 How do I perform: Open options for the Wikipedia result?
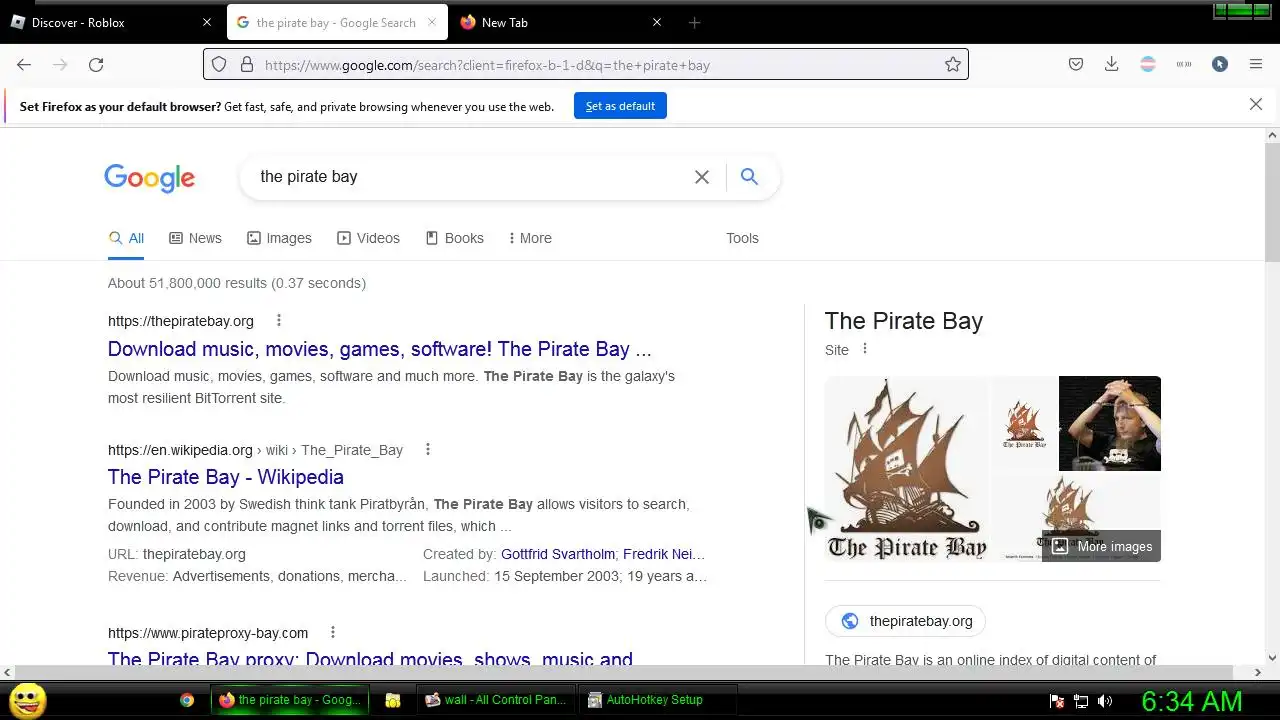click(428, 450)
